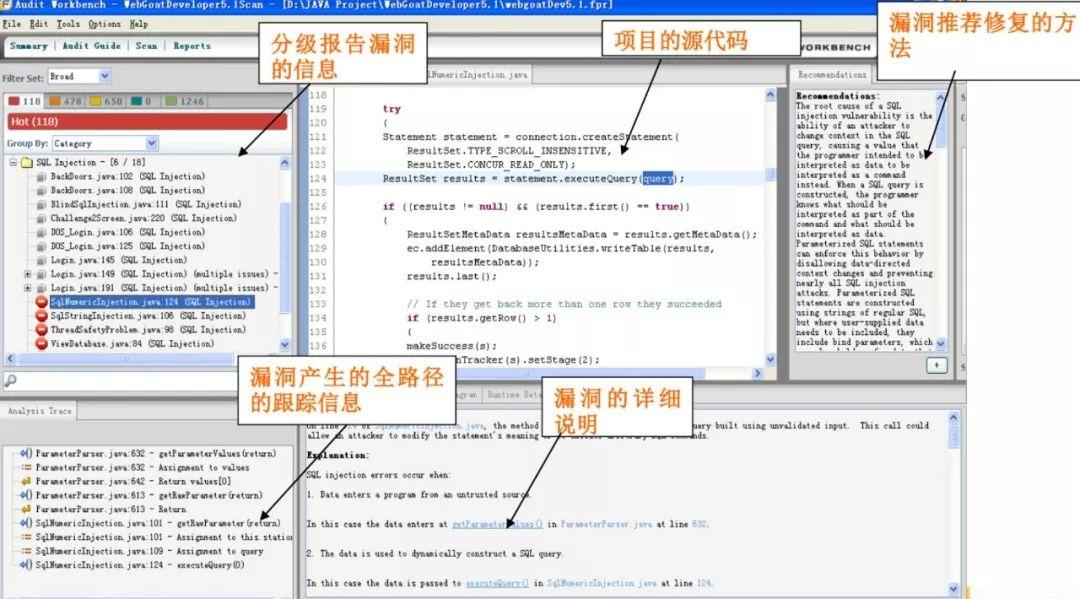The width and height of the screenshot is (1080, 599).
Task: Click the red error icon on SqlNumericInjection.java:124
Action: tap(40, 300)
